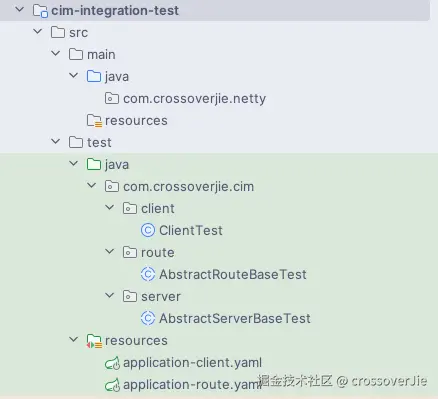Click the main resources folder icon

[94, 121]
